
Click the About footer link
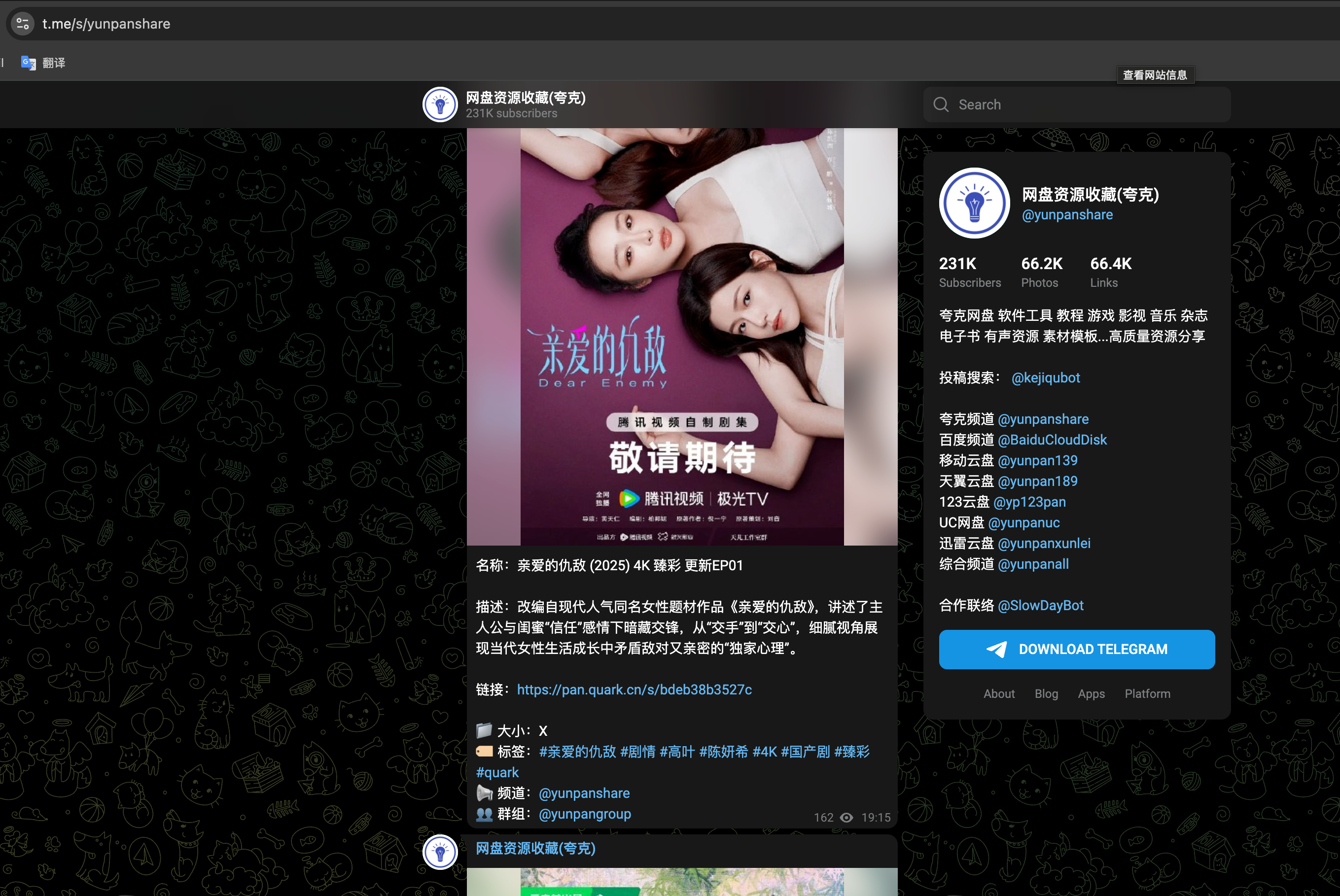pyautogui.click(x=998, y=694)
